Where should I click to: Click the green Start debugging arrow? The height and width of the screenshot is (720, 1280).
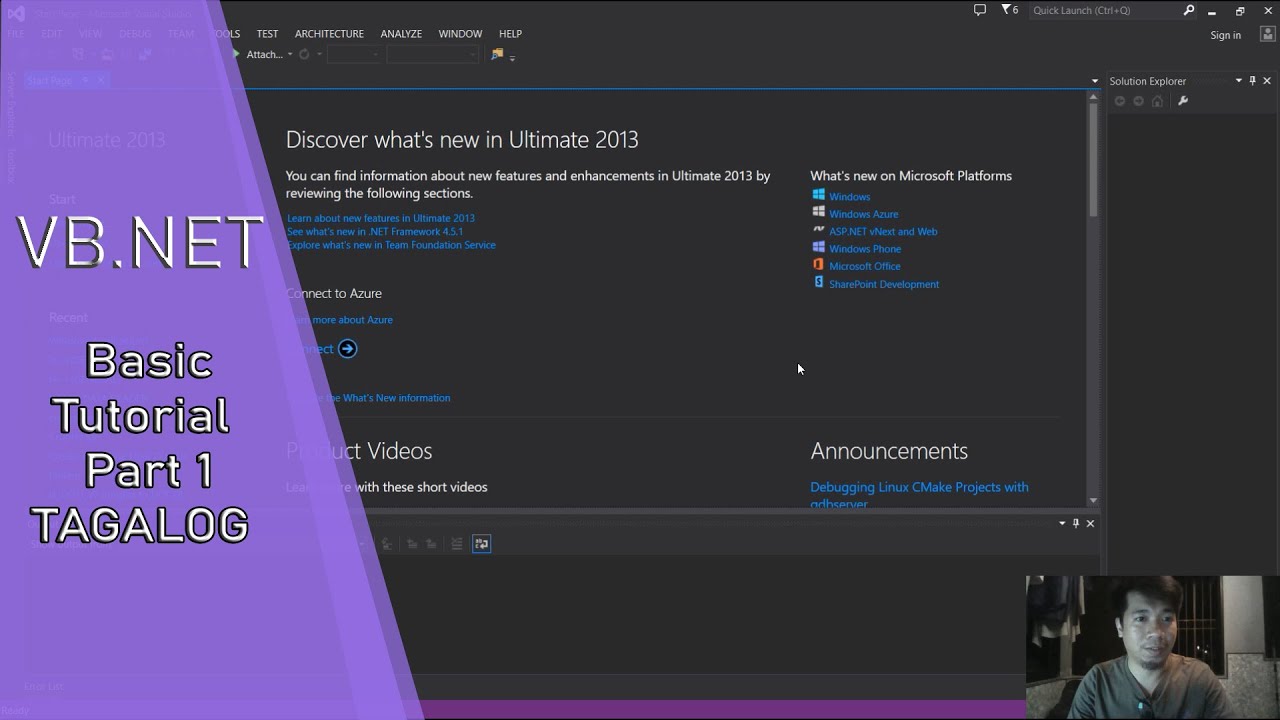point(236,54)
